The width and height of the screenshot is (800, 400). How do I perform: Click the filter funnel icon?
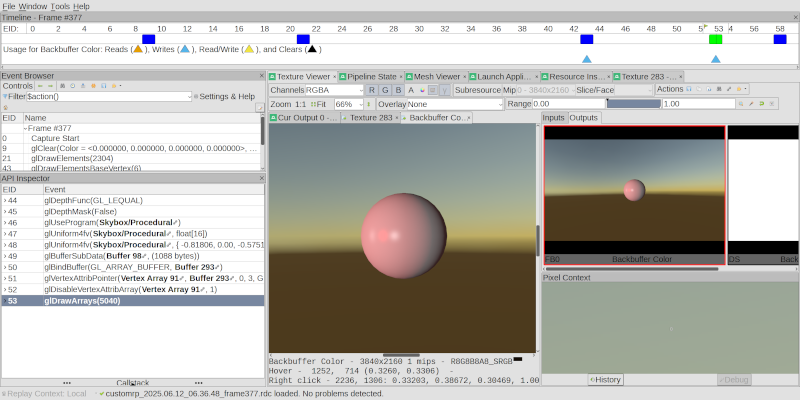click(6, 97)
